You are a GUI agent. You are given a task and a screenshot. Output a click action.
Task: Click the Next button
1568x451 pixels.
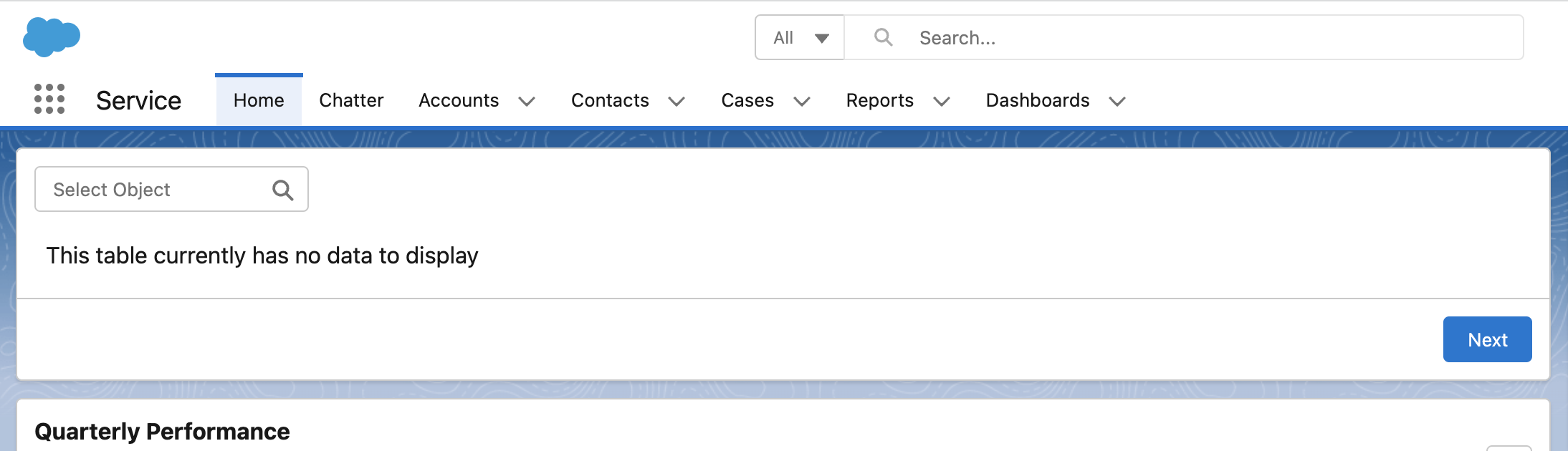(x=1487, y=339)
